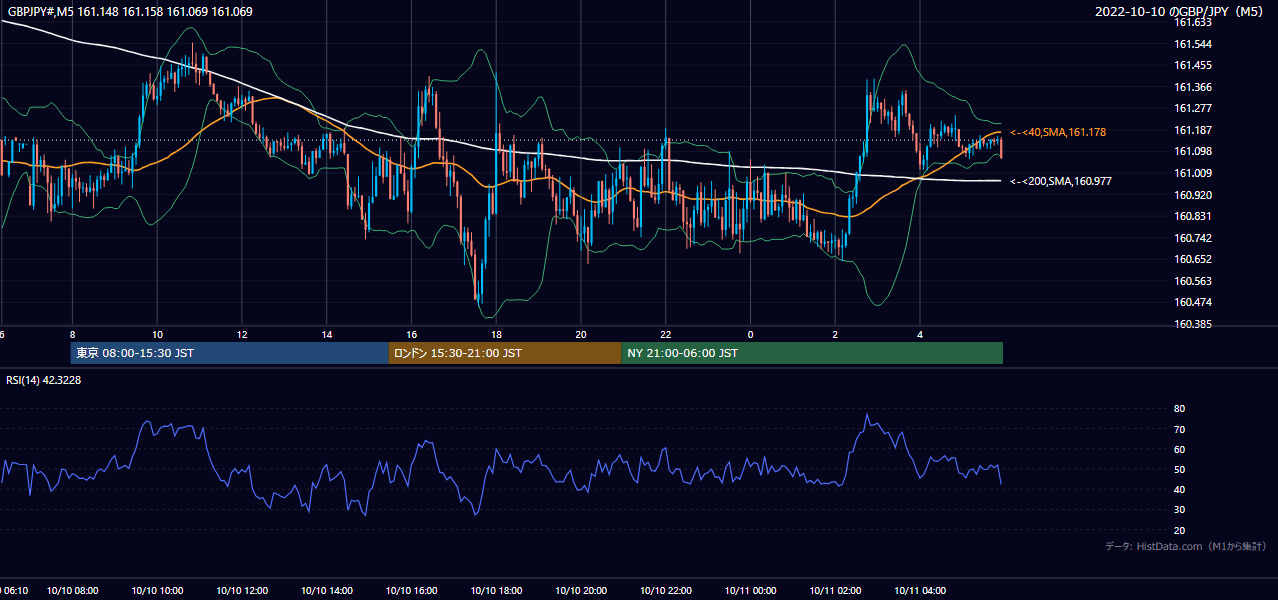Click price axis label 161.187
Viewport: 1278px width, 600px height.
[x=1193, y=130]
